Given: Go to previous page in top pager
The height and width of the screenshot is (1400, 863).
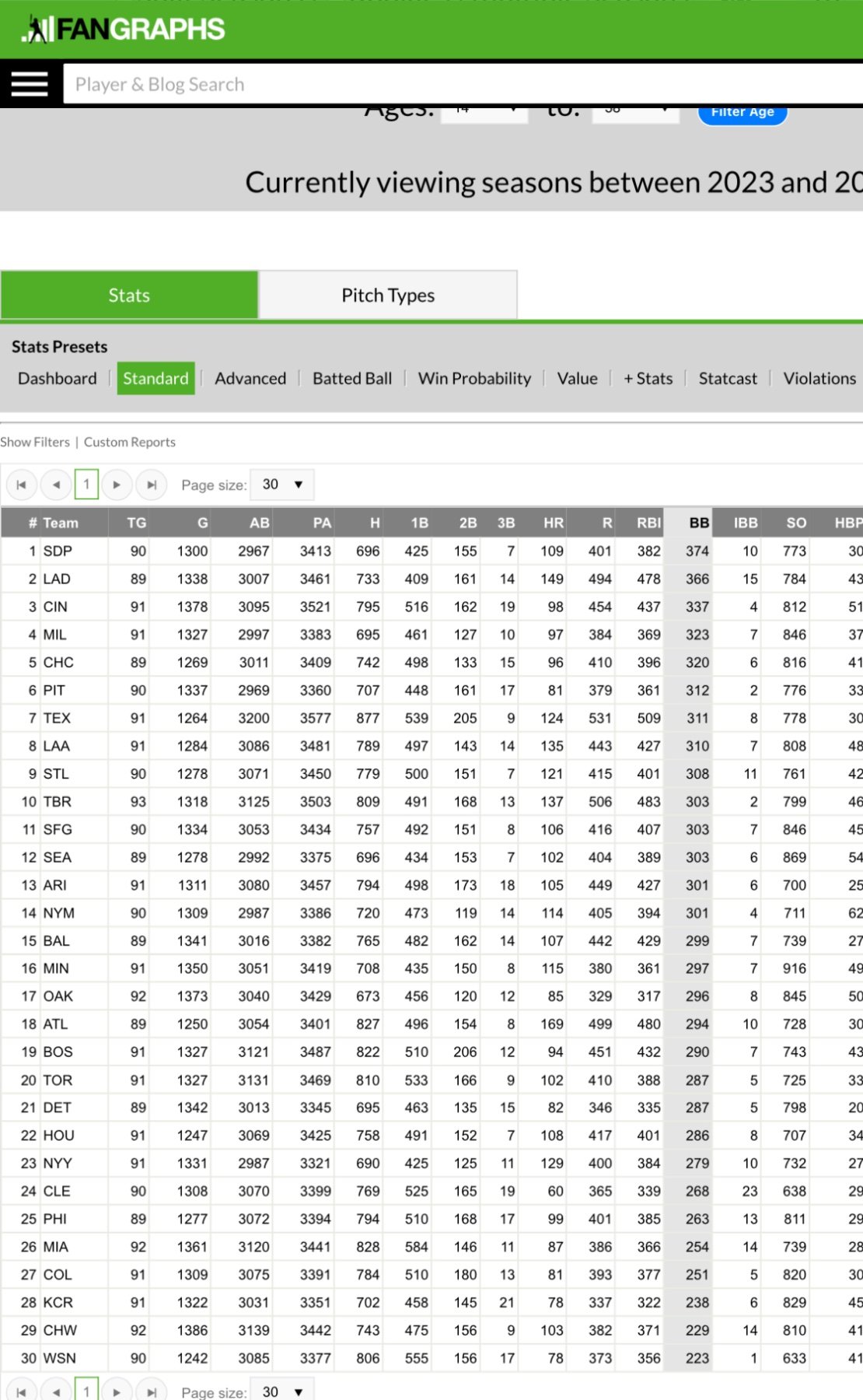Looking at the screenshot, I should [55, 485].
